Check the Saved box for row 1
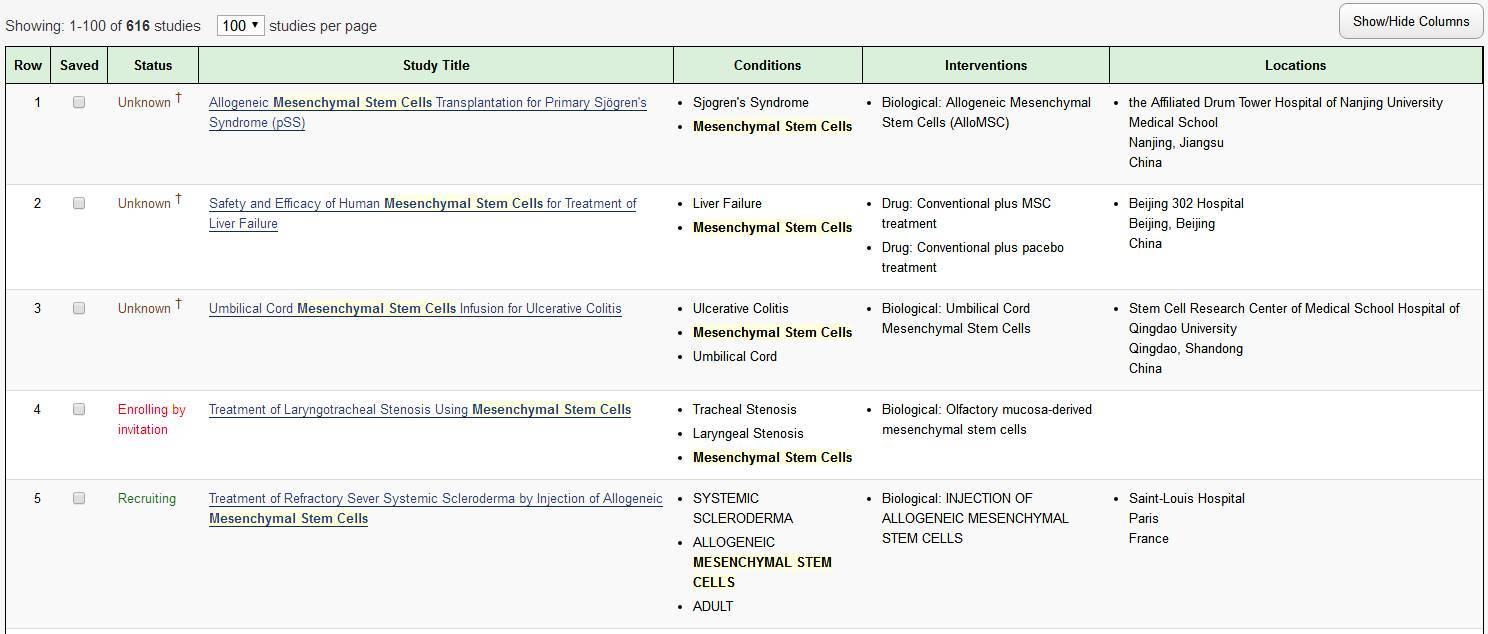Image resolution: width=1488 pixels, height=634 pixels. pos(79,102)
